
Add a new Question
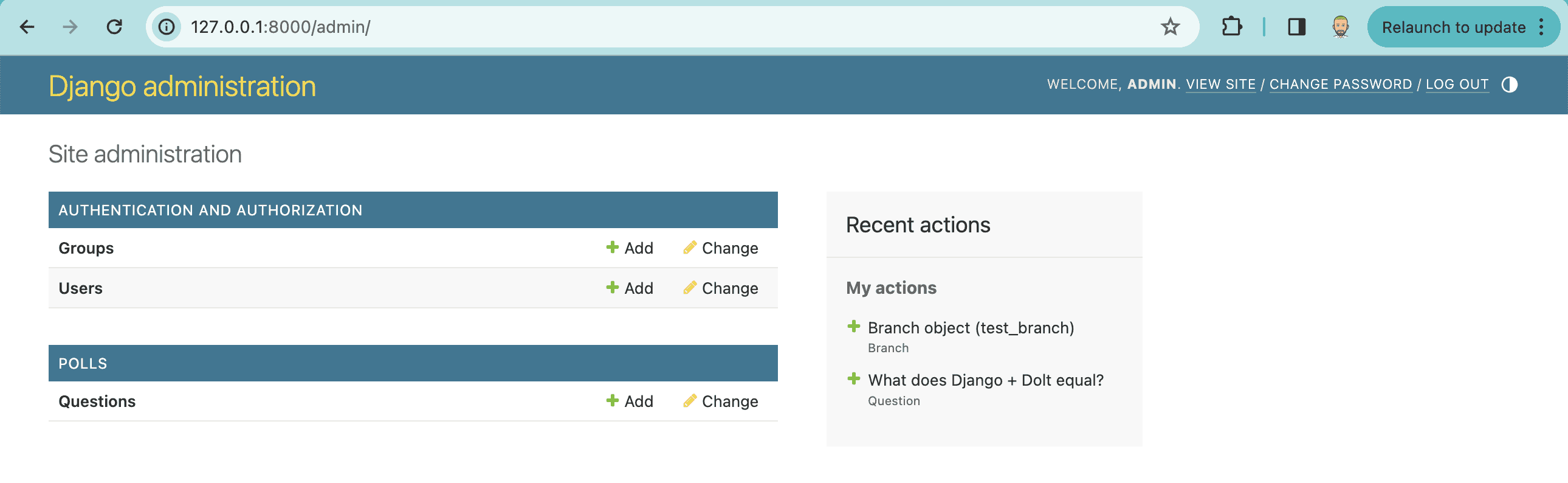point(630,401)
